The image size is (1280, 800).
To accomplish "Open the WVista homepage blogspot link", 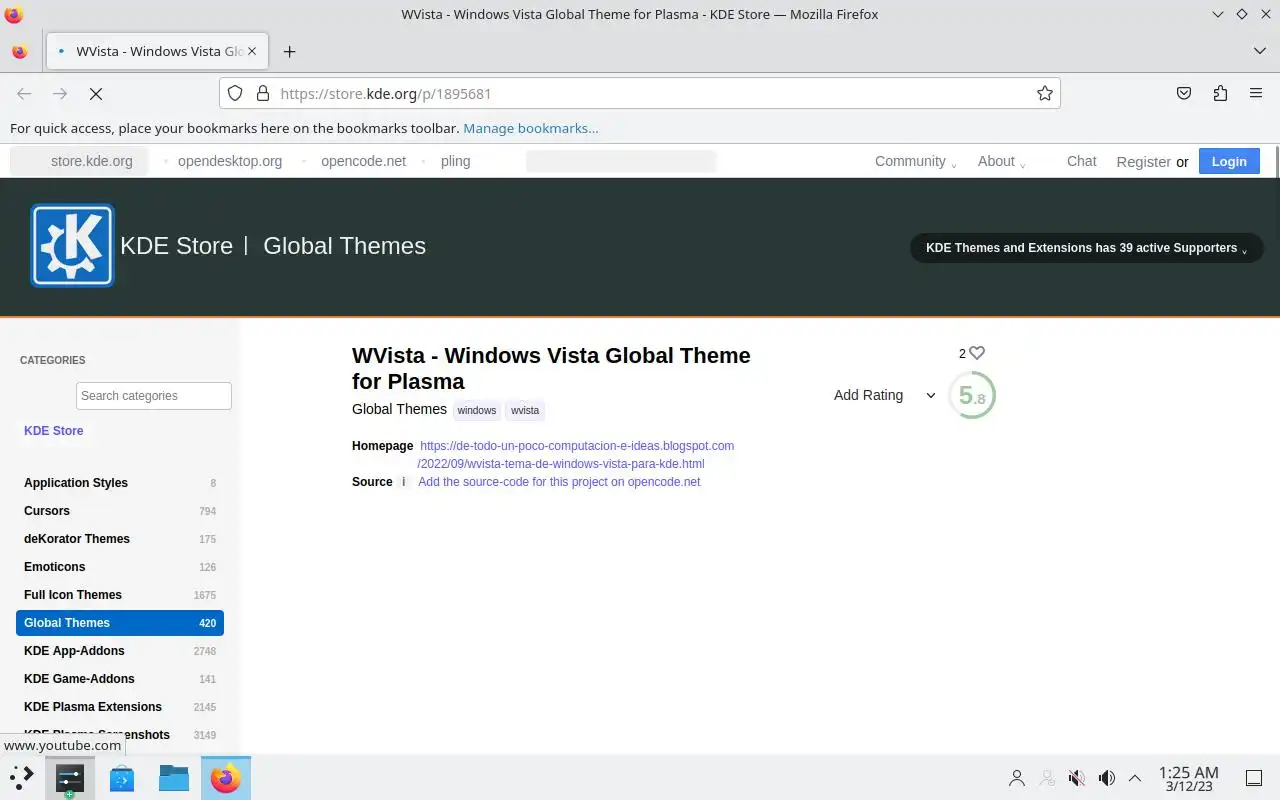I will [x=576, y=455].
